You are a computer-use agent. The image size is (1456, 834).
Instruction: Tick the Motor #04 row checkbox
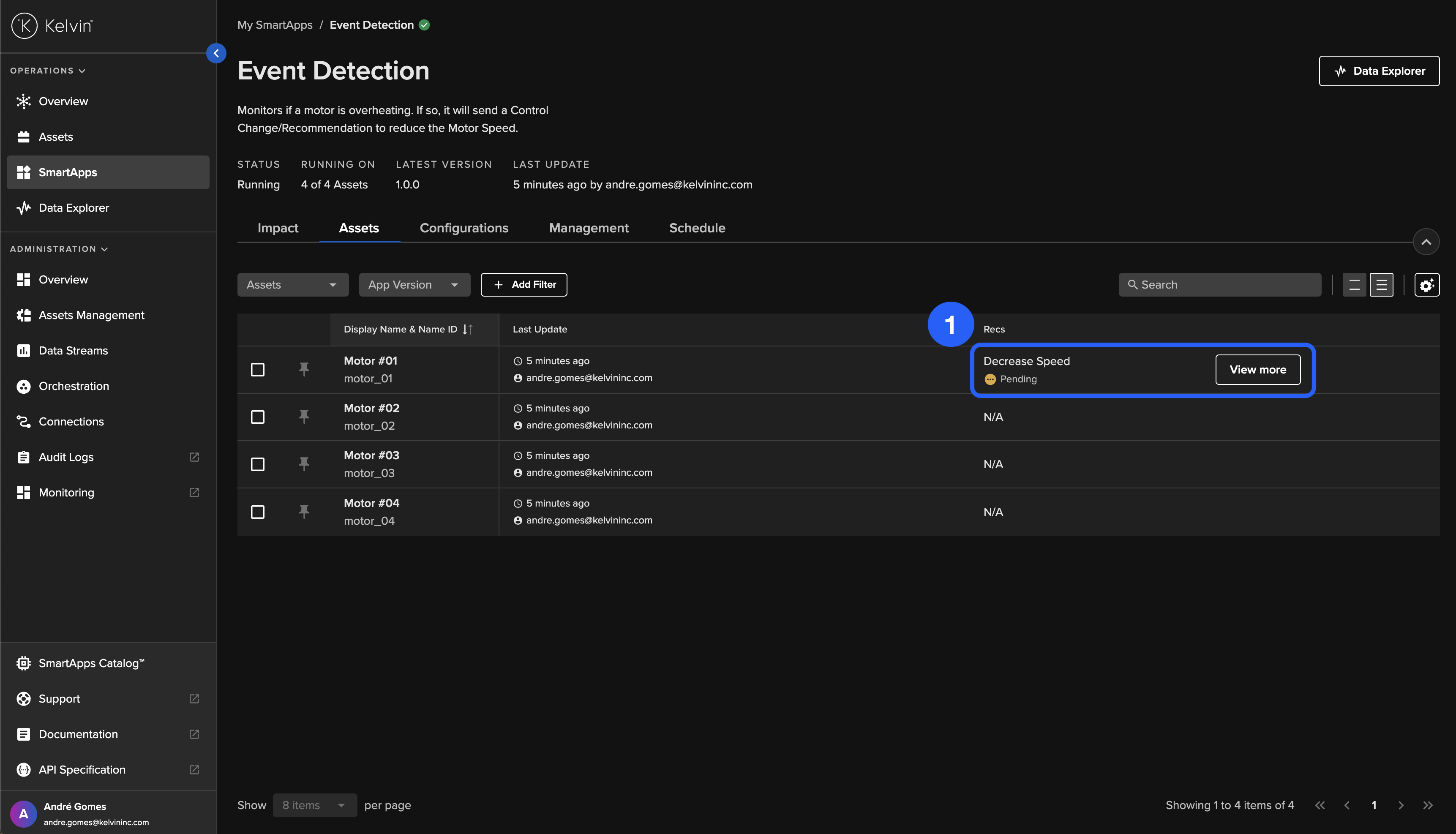point(258,512)
